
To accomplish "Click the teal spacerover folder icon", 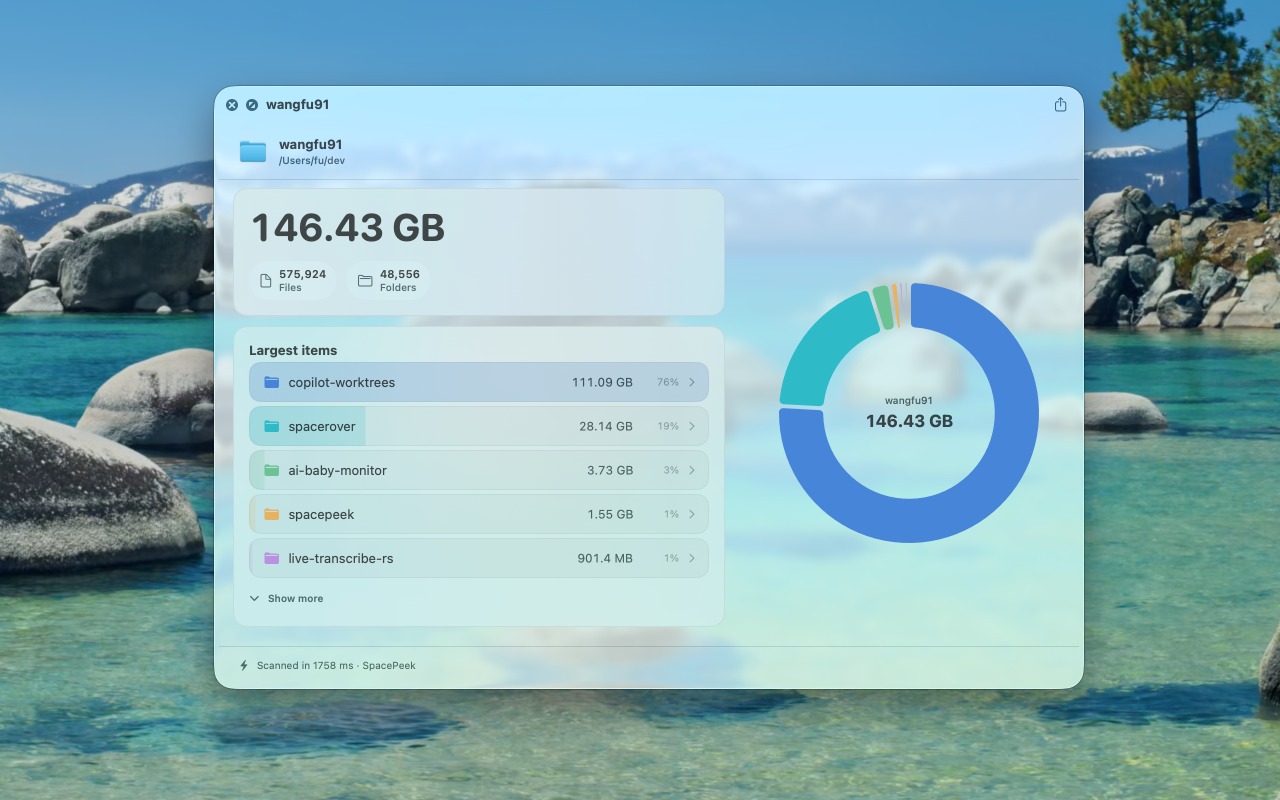I will point(271,426).
